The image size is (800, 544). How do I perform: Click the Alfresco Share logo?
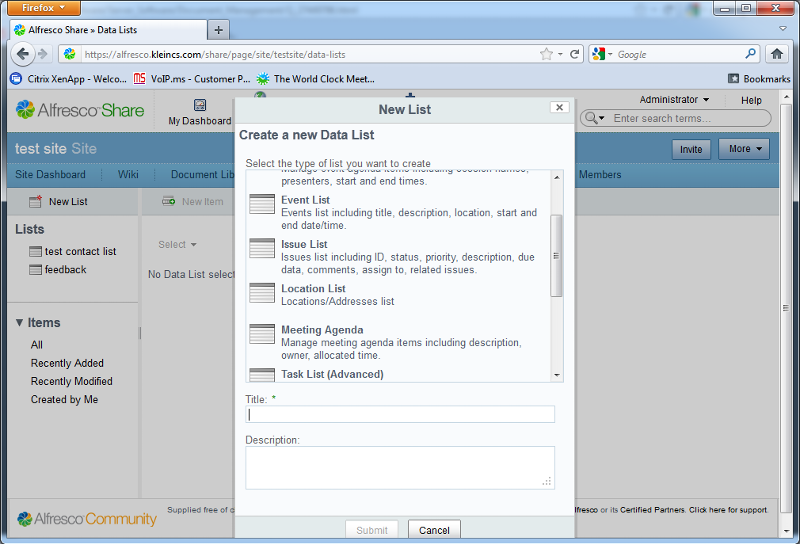(80, 110)
